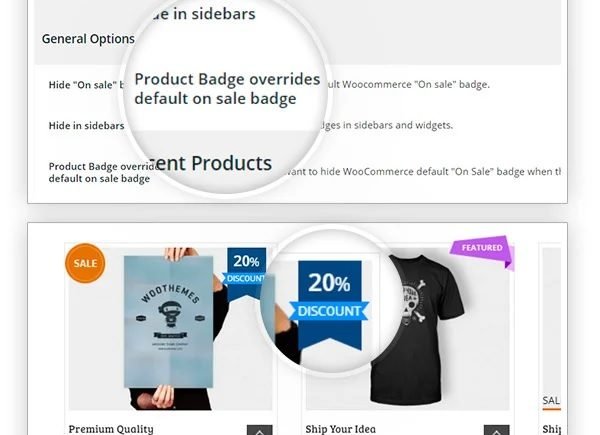600x435 pixels.
Task: Click the magnified Product Badge overrides text
Action: (x=227, y=89)
